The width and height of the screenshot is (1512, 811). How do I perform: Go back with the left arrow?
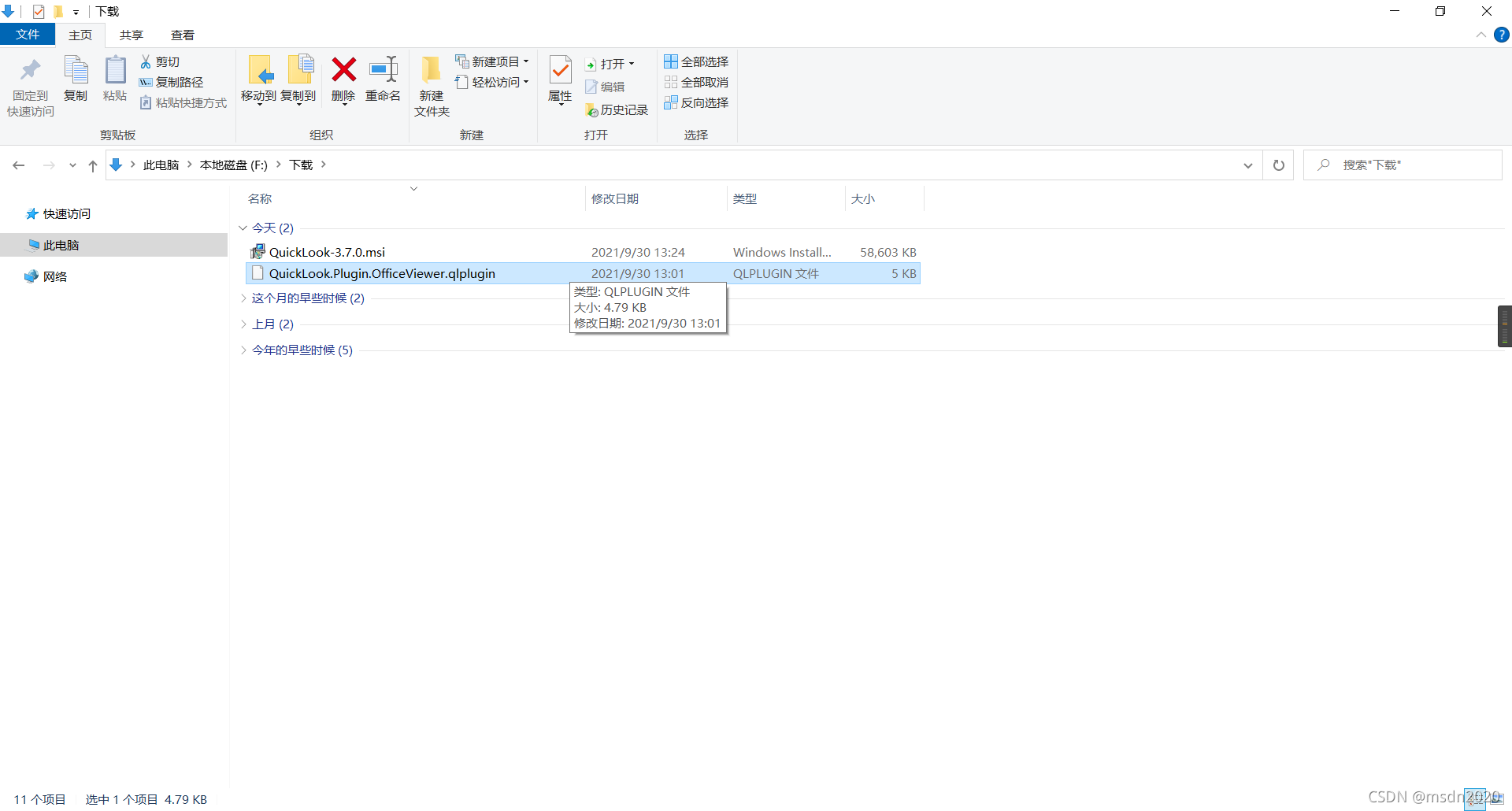pyautogui.click(x=19, y=165)
